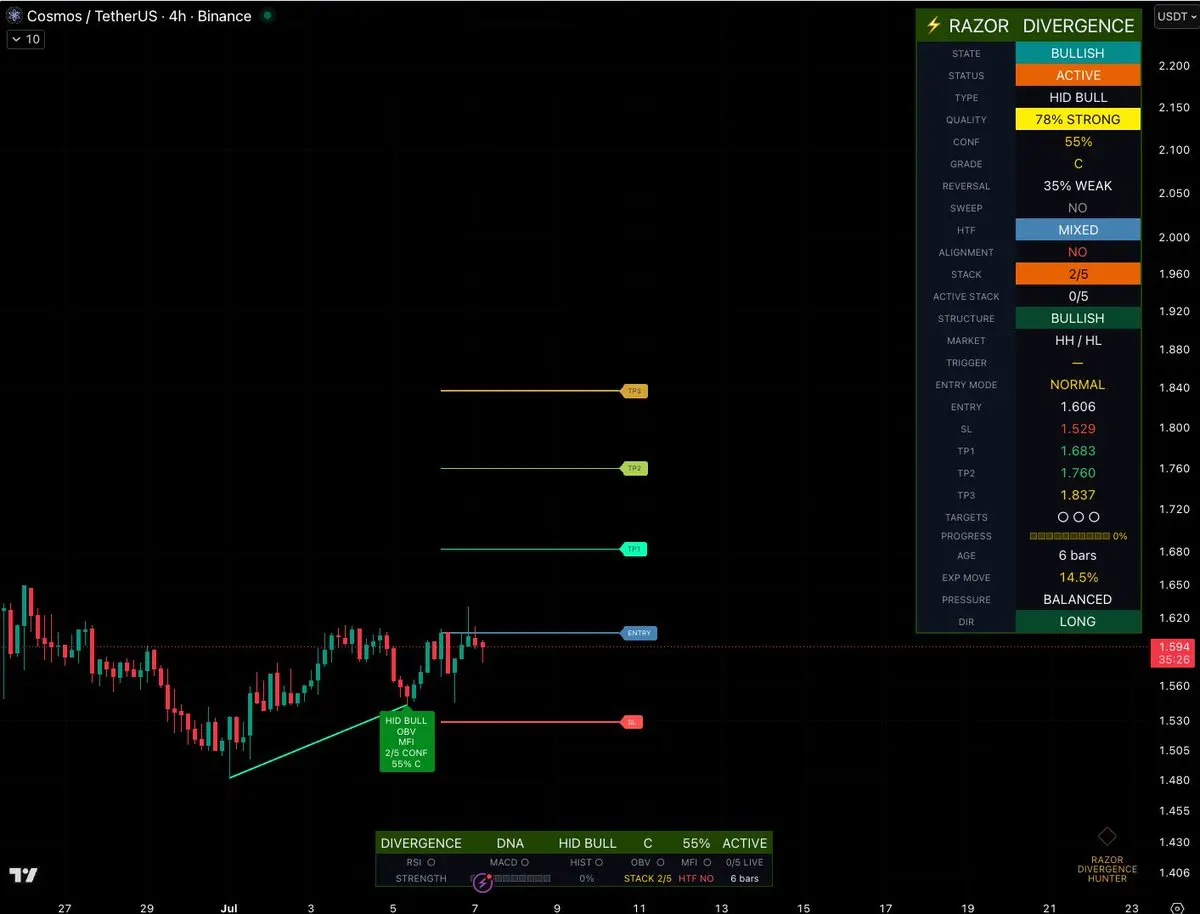Select the TP3 price line tag
Screen dimensions: 1200x914
coord(634,391)
